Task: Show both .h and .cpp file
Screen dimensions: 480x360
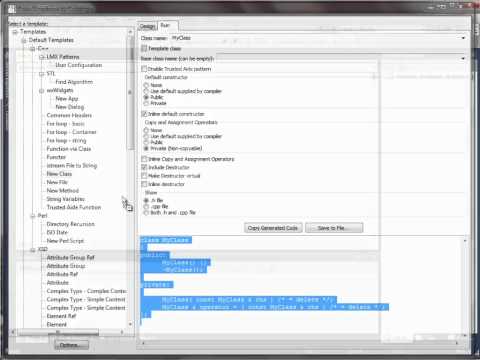Action: [x=146, y=212]
